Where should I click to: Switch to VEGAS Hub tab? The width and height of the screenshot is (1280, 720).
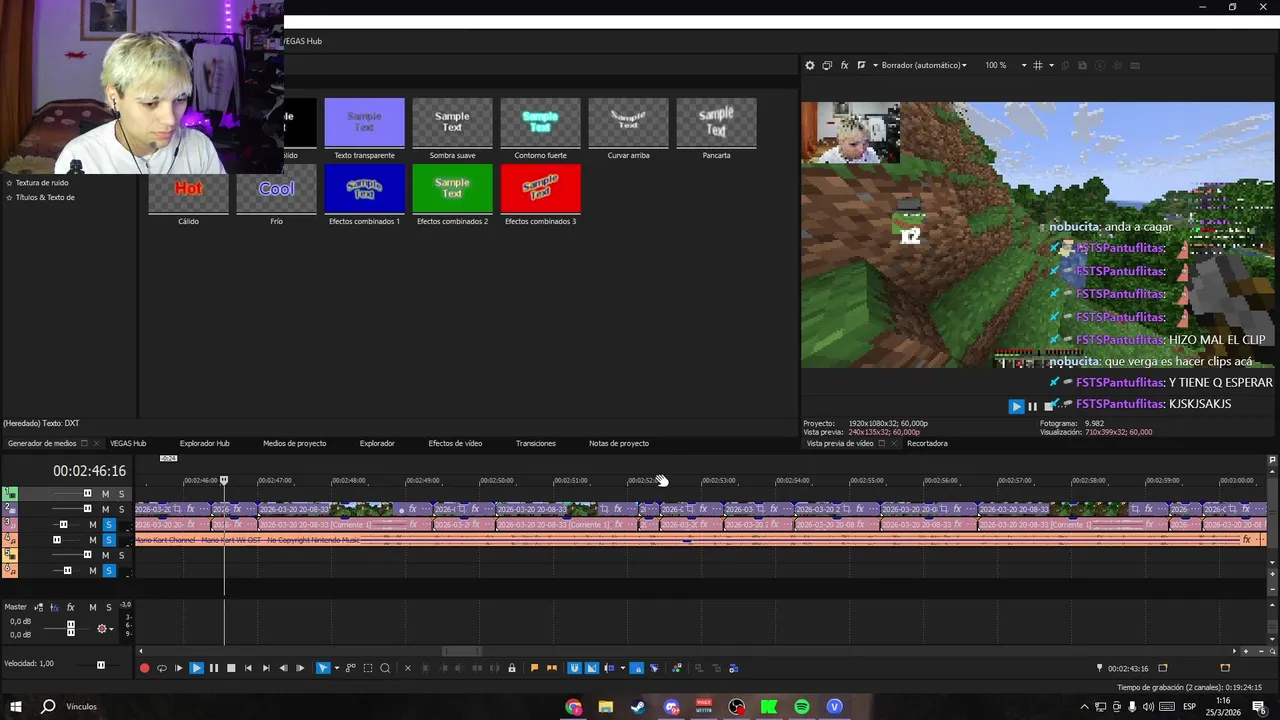coord(128,443)
